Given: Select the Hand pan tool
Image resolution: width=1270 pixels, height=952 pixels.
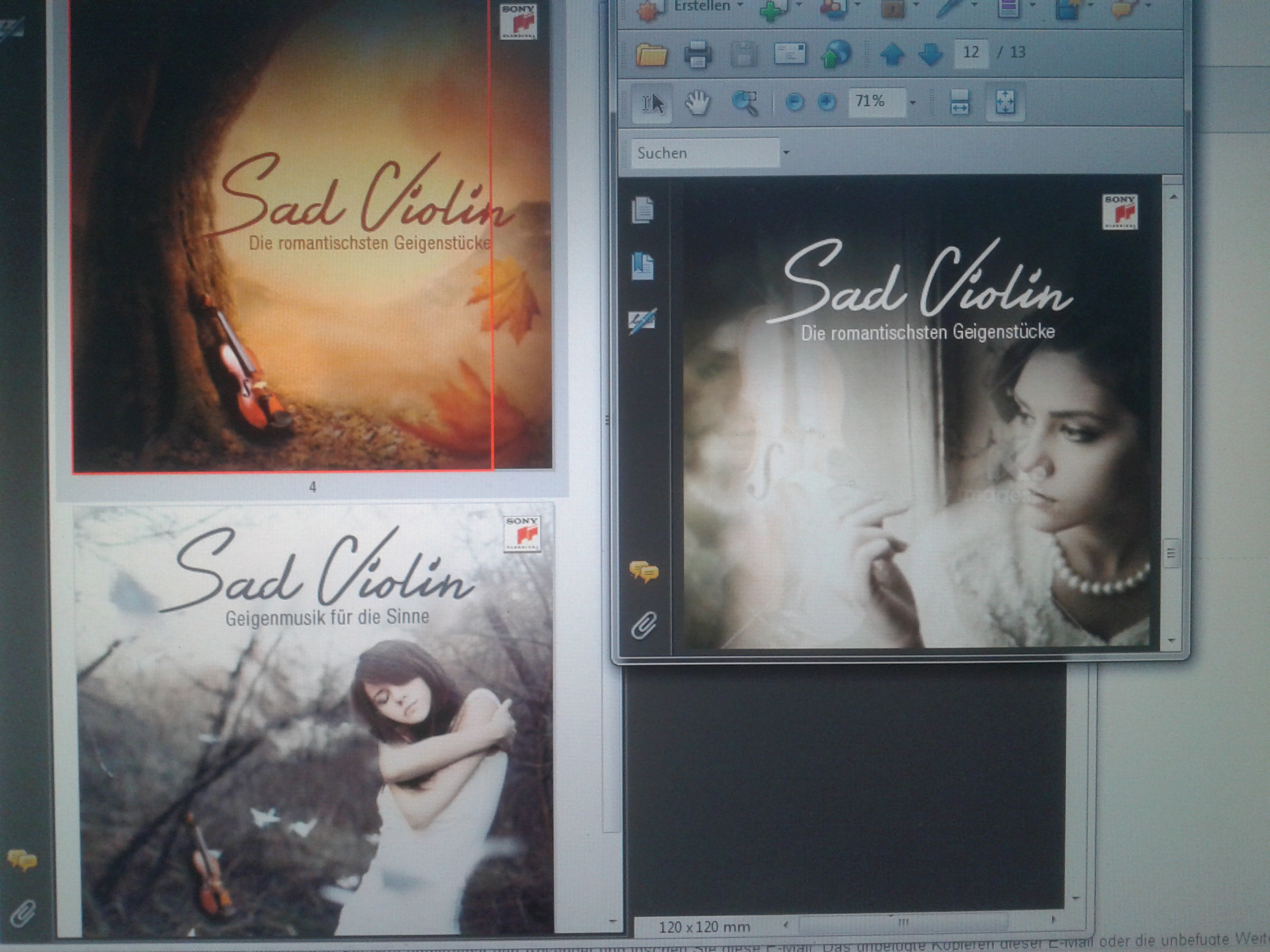Looking at the screenshot, I should click(x=698, y=103).
